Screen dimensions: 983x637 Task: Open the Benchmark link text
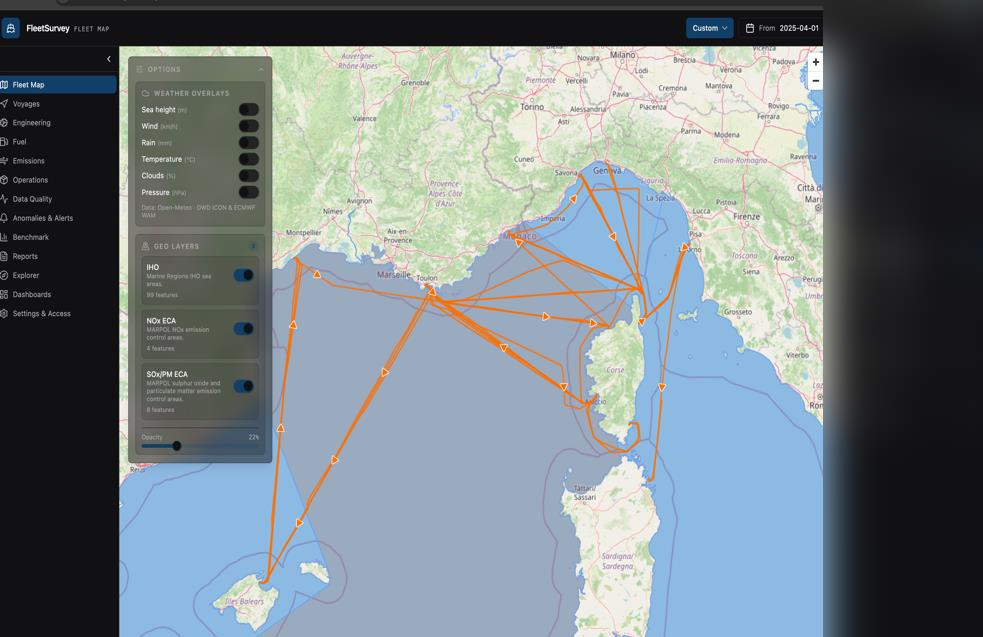[31, 238]
